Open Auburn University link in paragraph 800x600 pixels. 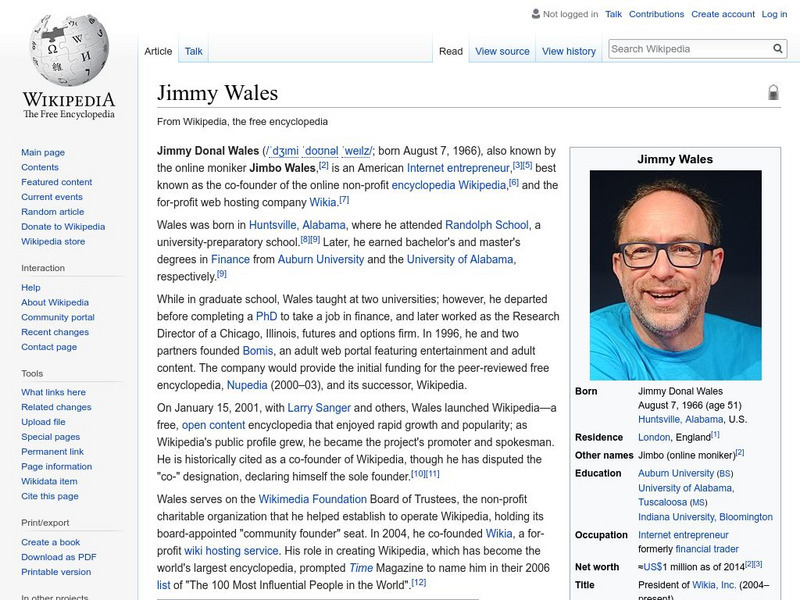click(x=321, y=259)
